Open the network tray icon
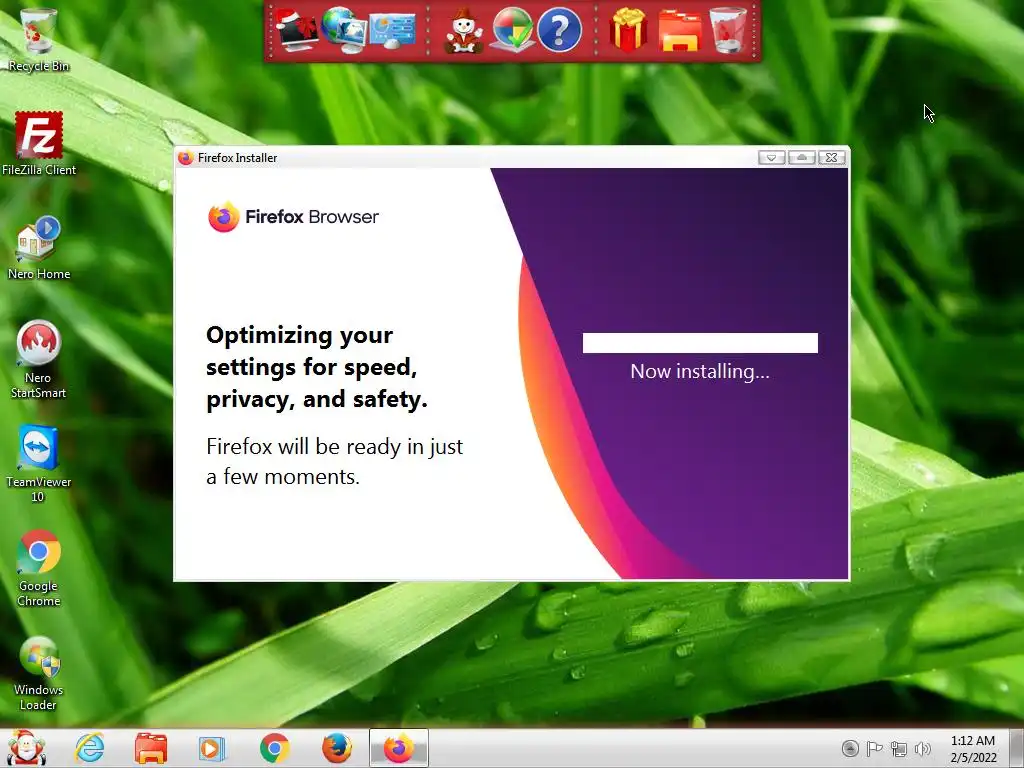The image size is (1024, 768). point(899,749)
